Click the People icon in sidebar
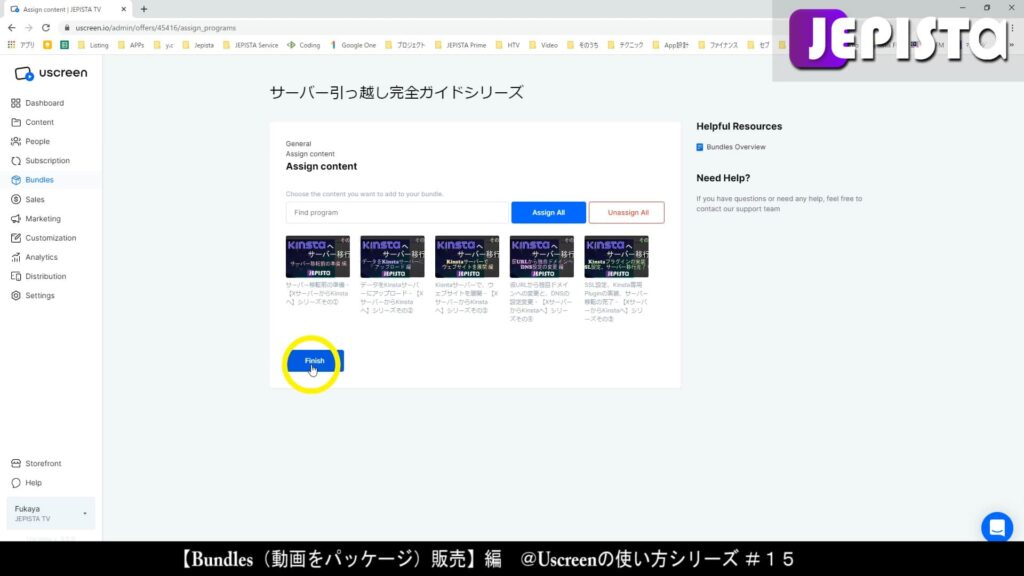 pyautogui.click(x=16, y=141)
